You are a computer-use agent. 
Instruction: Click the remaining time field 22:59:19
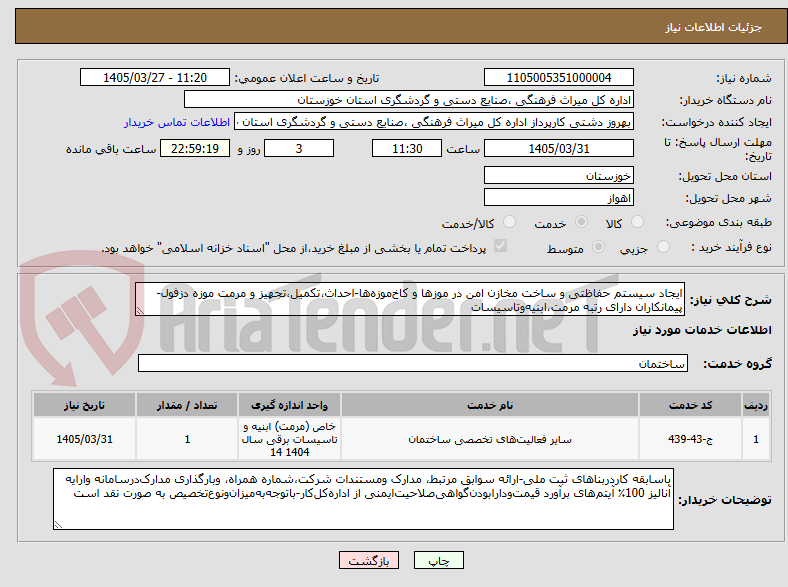pos(195,148)
